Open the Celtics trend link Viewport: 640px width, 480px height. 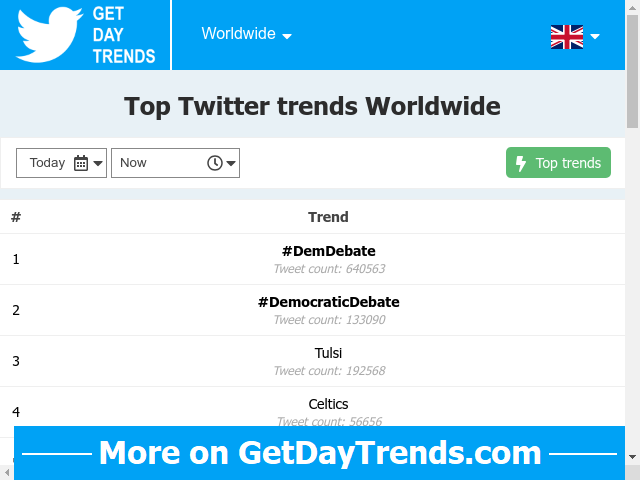coord(328,404)
